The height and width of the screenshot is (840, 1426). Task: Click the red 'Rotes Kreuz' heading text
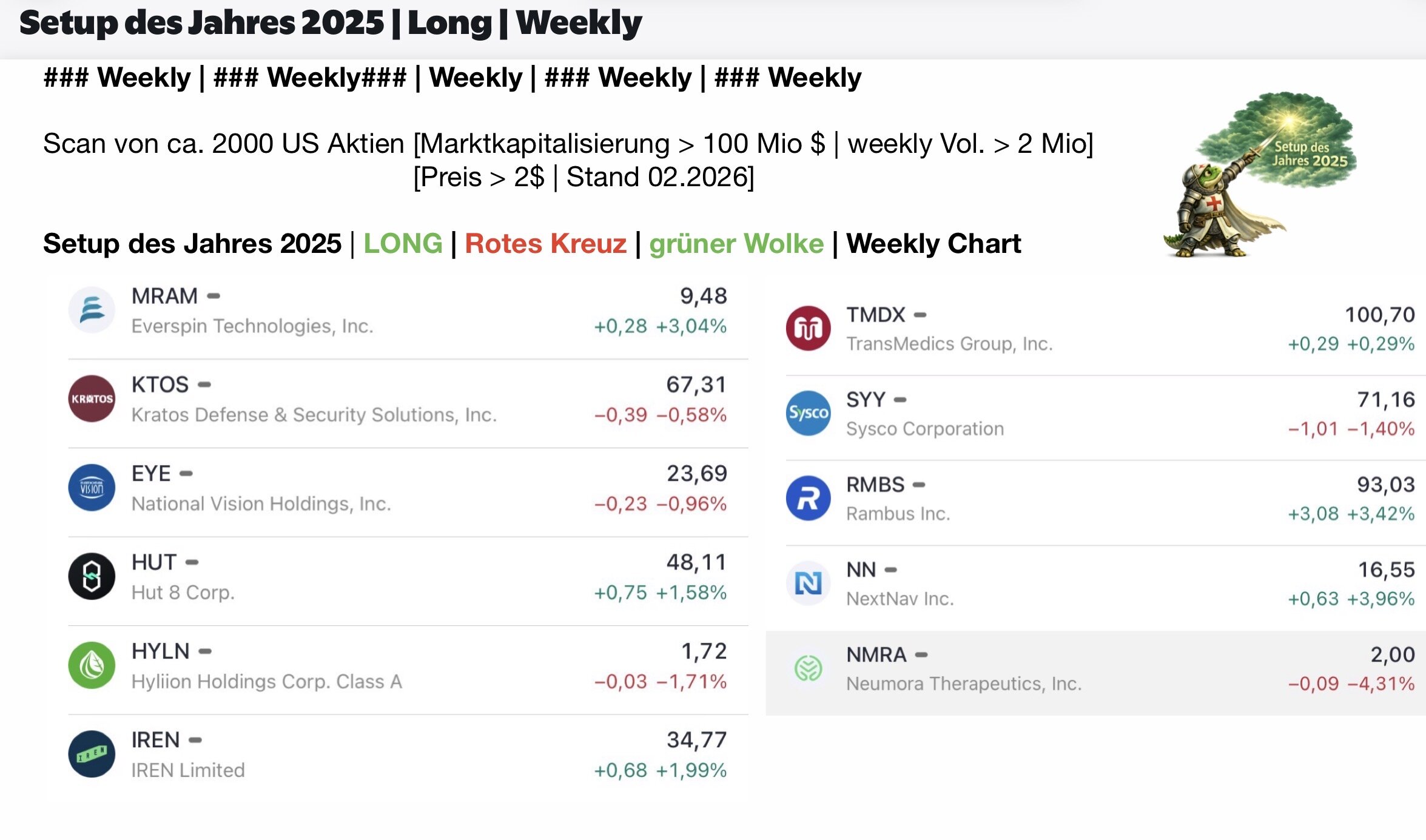[x=545, y=244]
